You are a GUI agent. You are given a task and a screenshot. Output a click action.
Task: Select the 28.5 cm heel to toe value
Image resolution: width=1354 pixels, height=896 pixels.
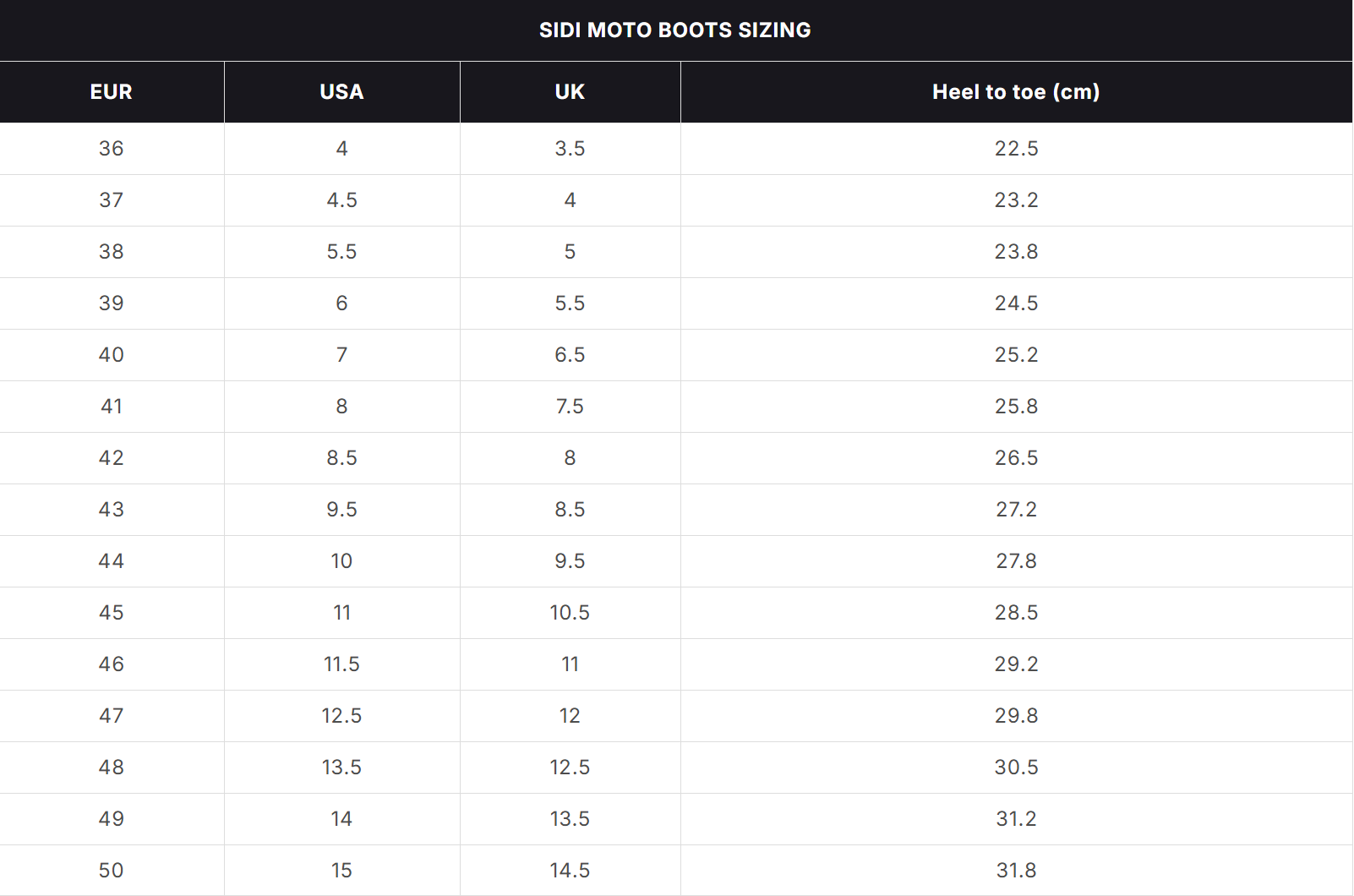[x=1016, y=613]
